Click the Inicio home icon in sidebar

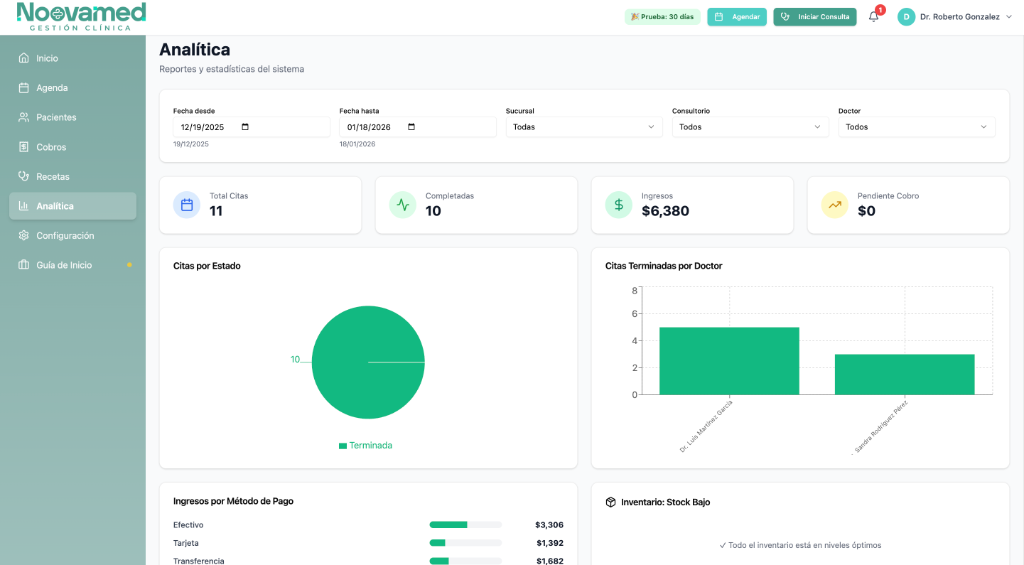(24, 58)
